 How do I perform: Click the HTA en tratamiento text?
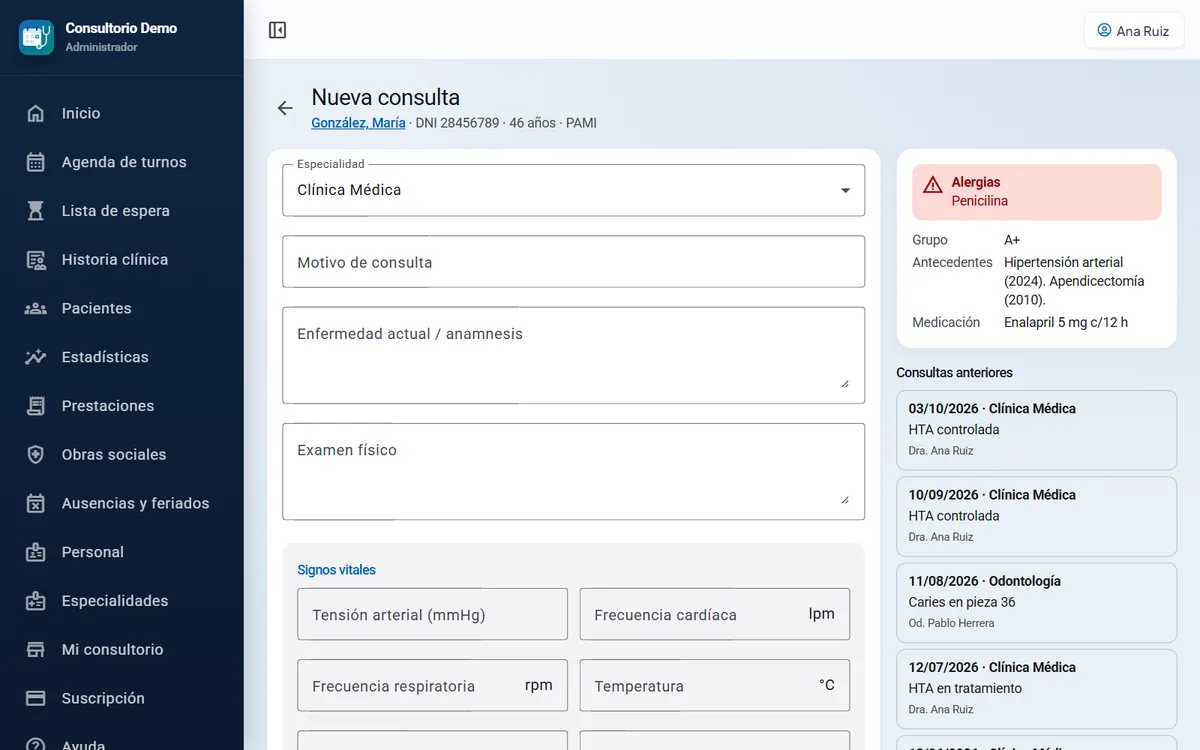point(965,688)
